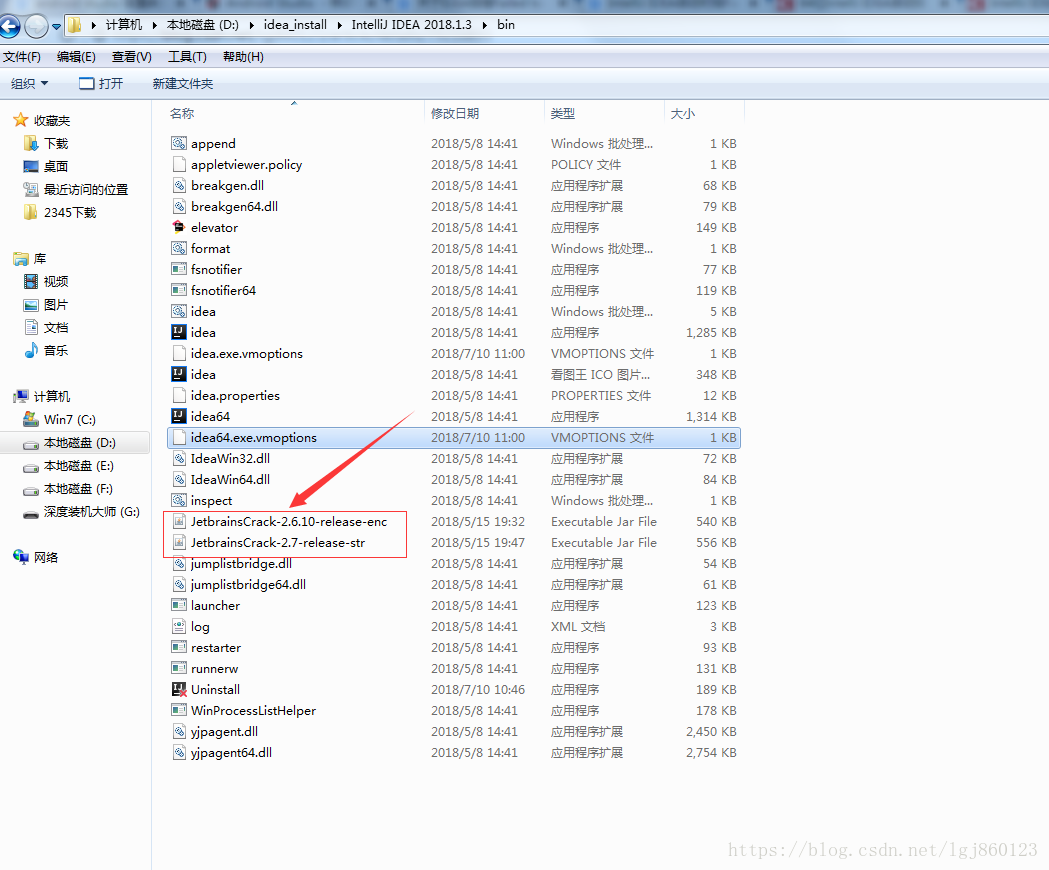The image size is (1049, 870).
Task: Expand breadcrumb arrow after idea_install
Action: pyautogui.click(x=339, y=25)
